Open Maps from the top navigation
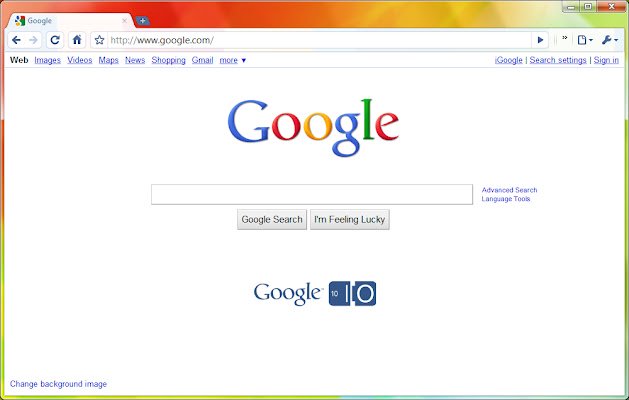This screenshot has height=400, width=629. (x=108, y=60)
